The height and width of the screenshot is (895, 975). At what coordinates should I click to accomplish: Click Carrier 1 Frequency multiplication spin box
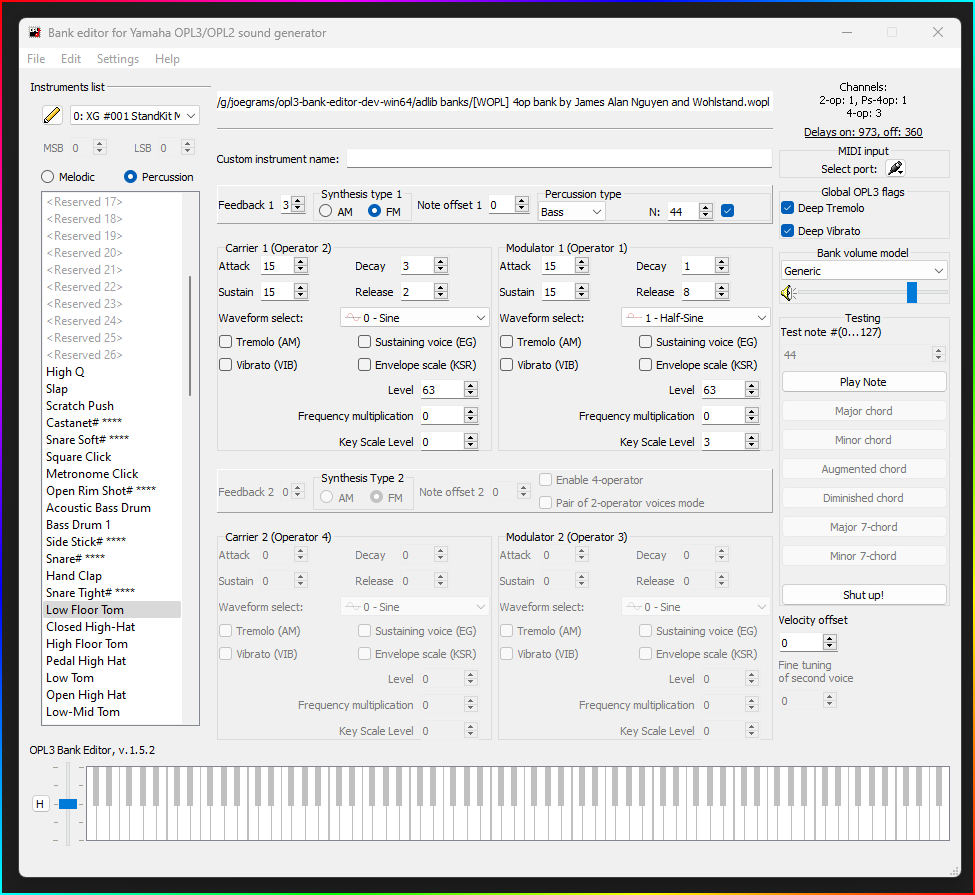(x=449, y=416)
